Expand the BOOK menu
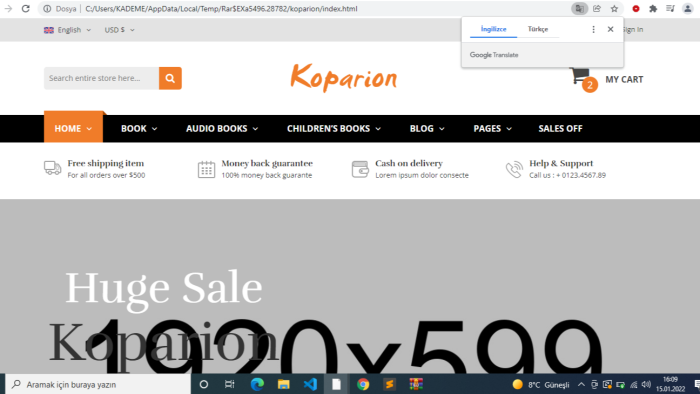 139,129
